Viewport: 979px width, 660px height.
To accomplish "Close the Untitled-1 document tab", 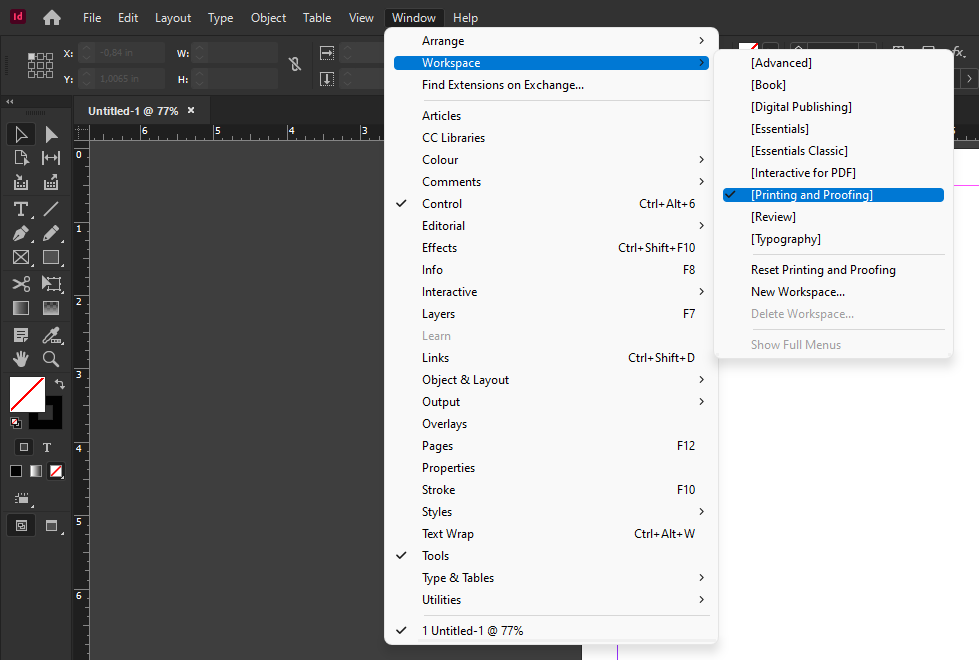I will 191,111.
